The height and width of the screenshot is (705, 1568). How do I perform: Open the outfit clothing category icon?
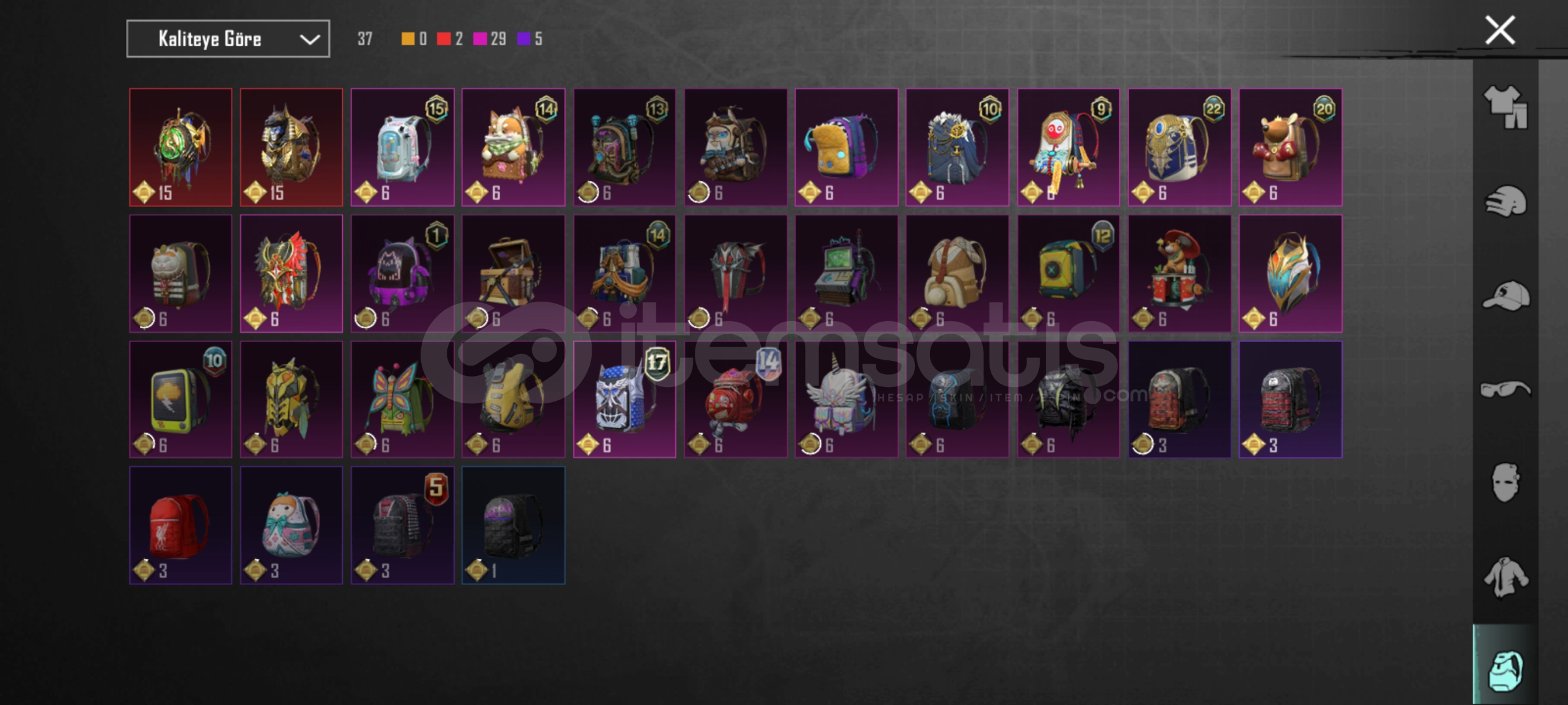tap(1505, 106)
